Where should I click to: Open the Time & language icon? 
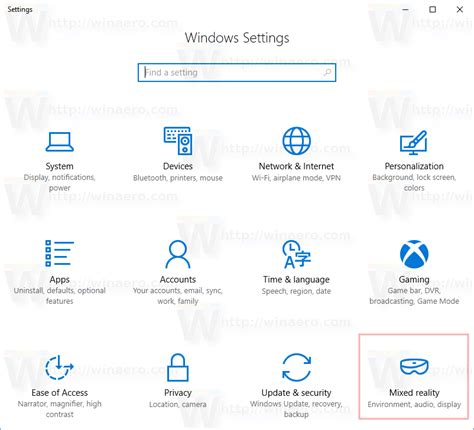[x=296, y=254]
